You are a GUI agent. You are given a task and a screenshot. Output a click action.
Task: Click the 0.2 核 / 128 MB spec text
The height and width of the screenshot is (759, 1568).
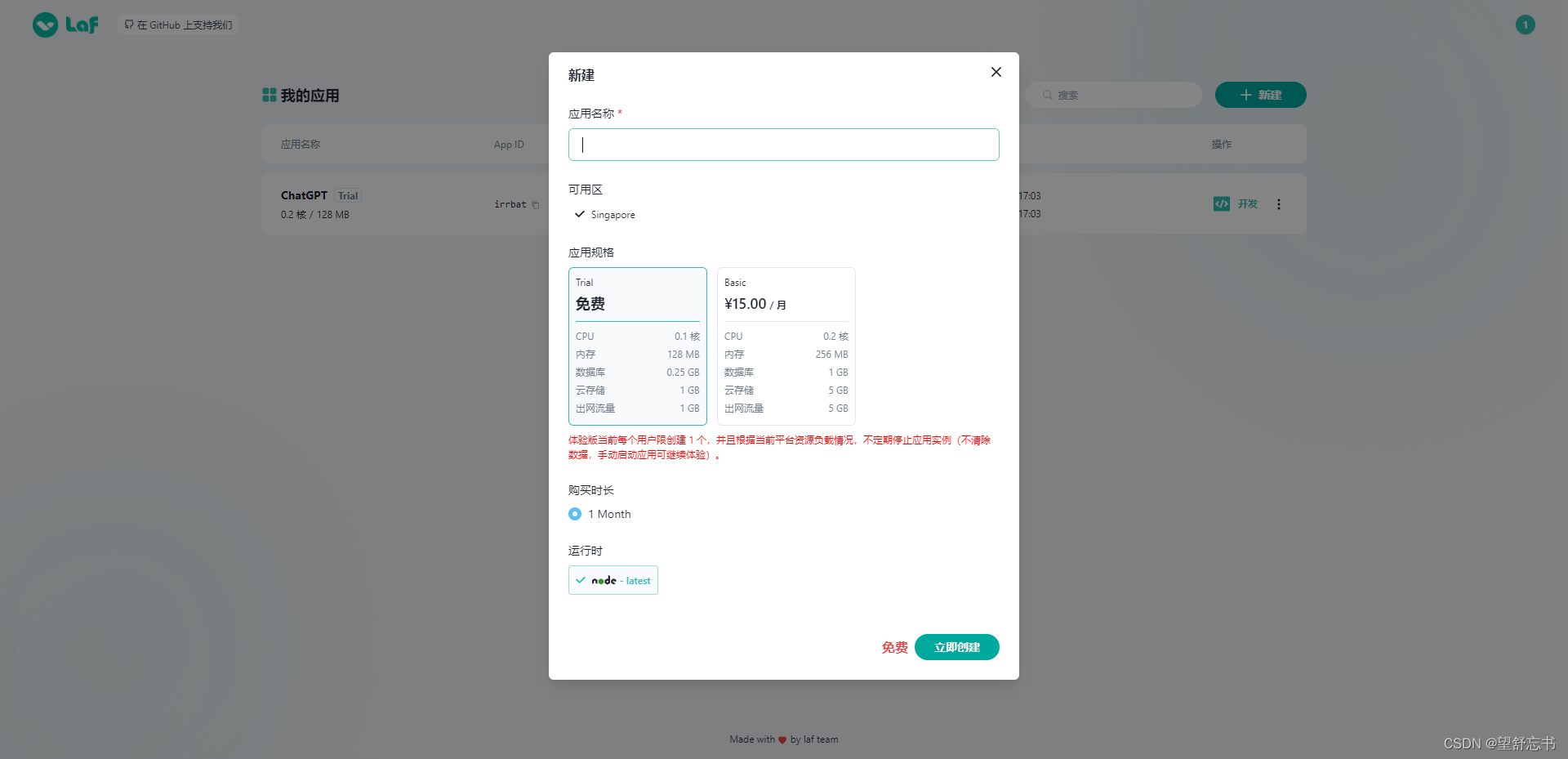click(315, 215)
